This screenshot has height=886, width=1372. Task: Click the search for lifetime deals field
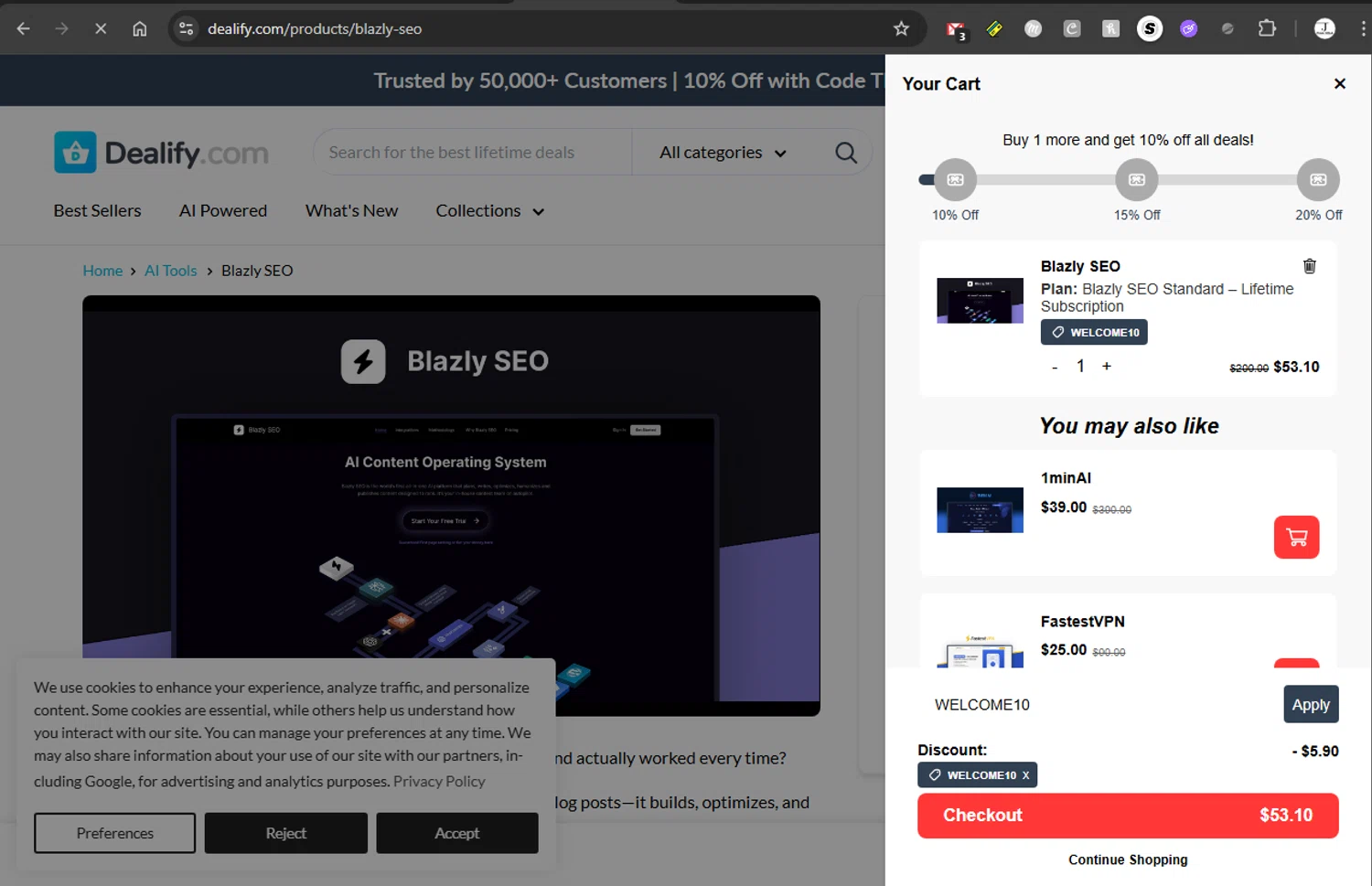(472, 153)
